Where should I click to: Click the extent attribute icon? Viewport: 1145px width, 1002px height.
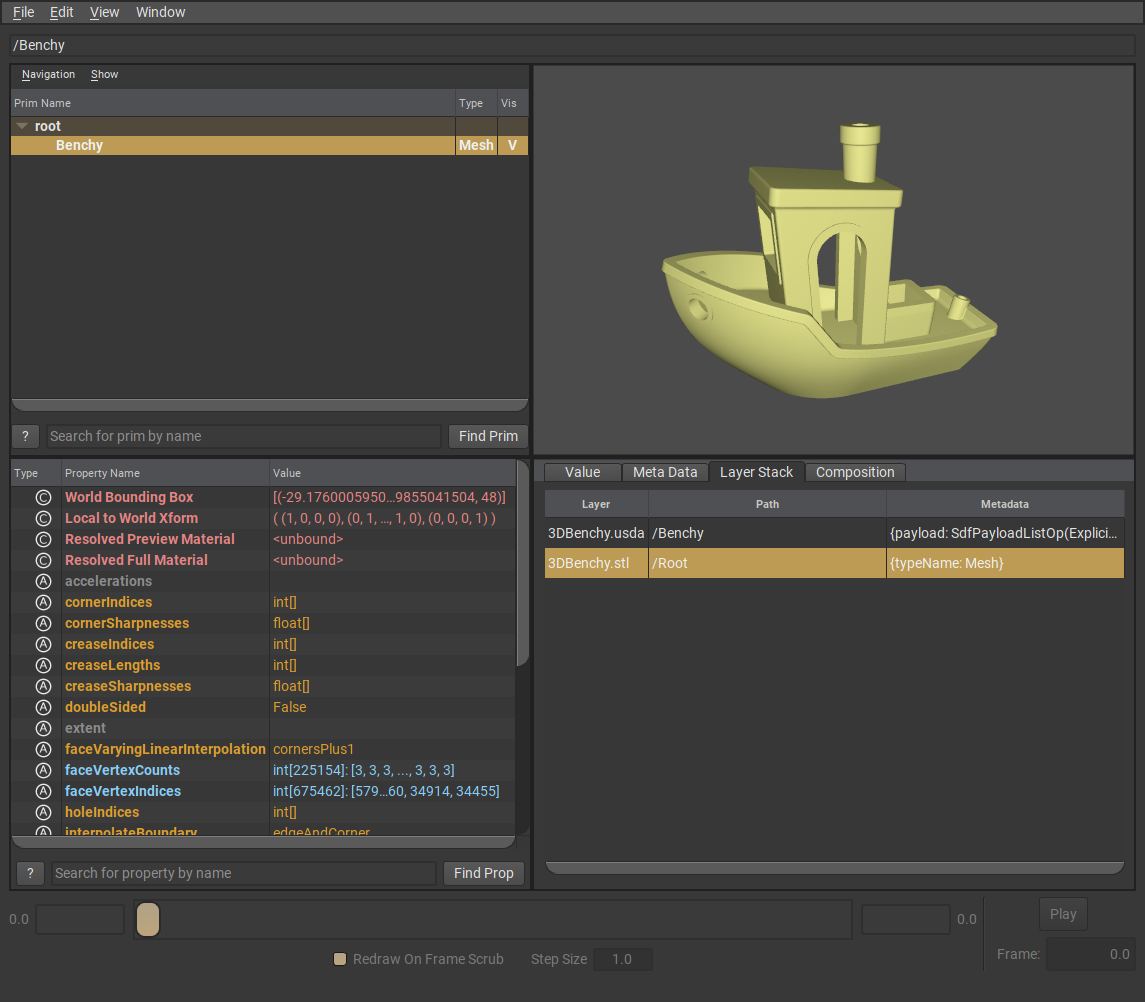coord(44,728)
